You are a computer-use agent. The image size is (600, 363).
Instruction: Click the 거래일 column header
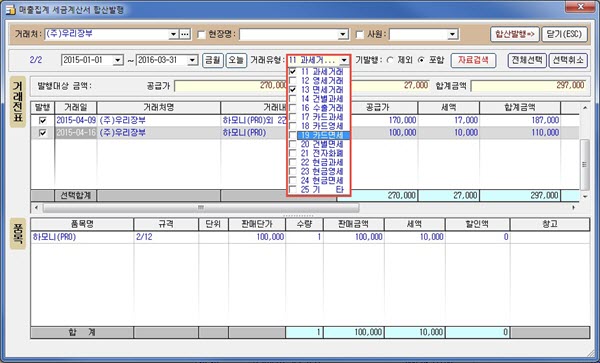click(x=76, y=107)
